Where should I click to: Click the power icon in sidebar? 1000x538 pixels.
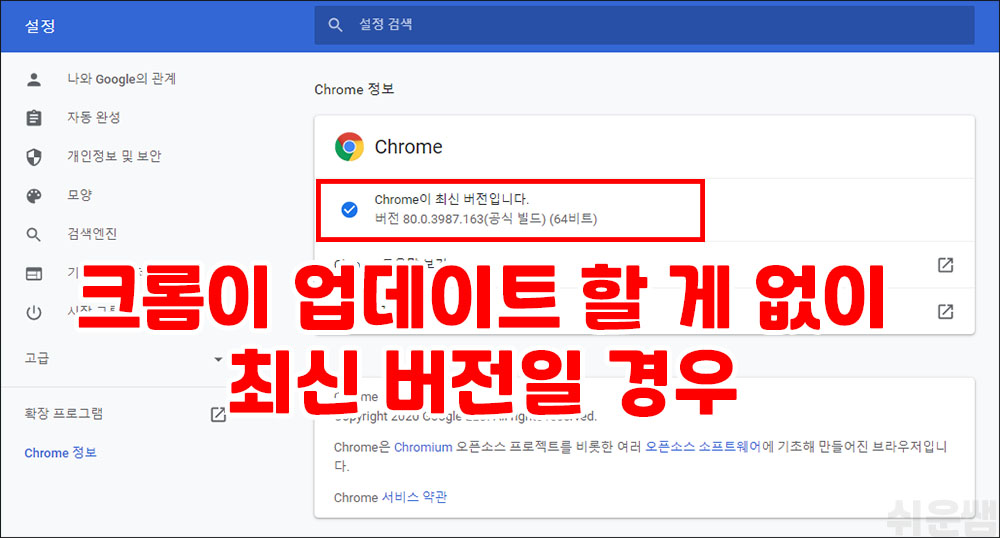click(34, 312)
